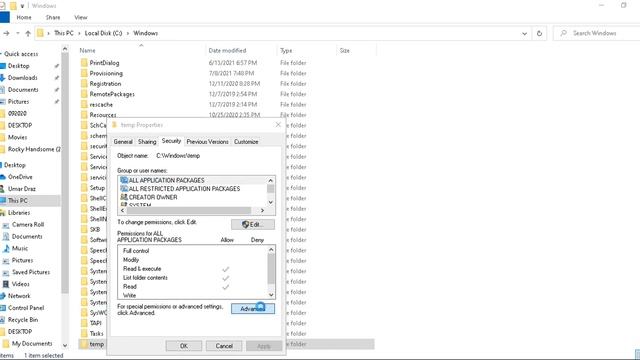Screen dimensions: 640x360
Task: Switch to the Customize tab
Action: pos(246,142)
